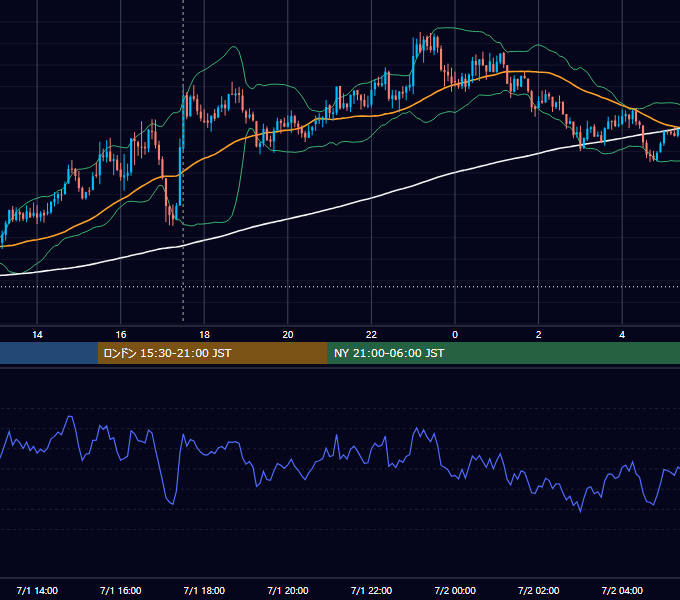This screenshot has height=600, width=680.
Task: Click the 16 hour label on chart axis
Action: click(x=121, y=335)
